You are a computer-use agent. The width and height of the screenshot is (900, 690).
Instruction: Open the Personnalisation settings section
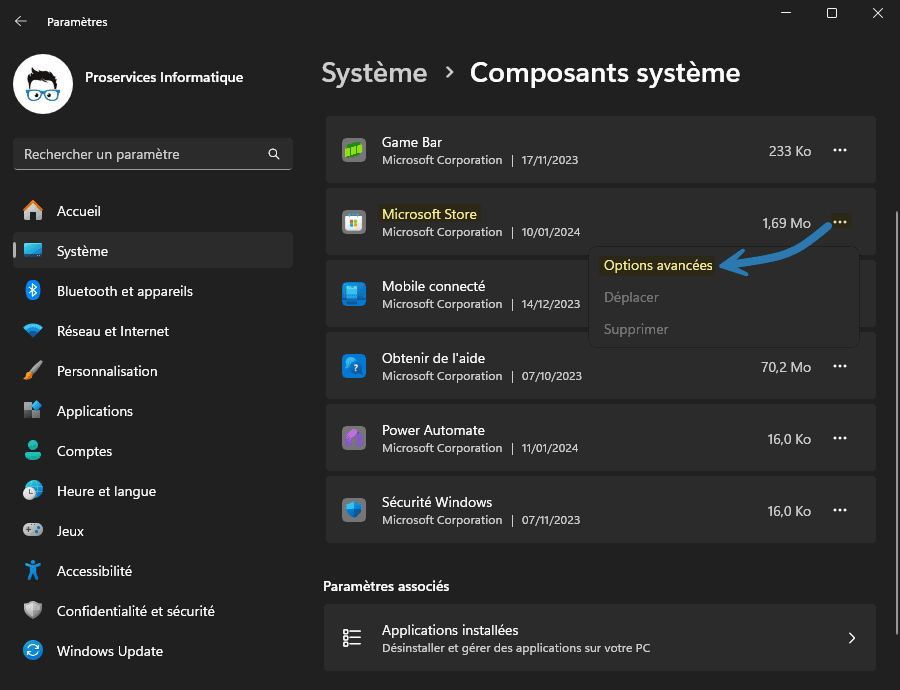107,371
